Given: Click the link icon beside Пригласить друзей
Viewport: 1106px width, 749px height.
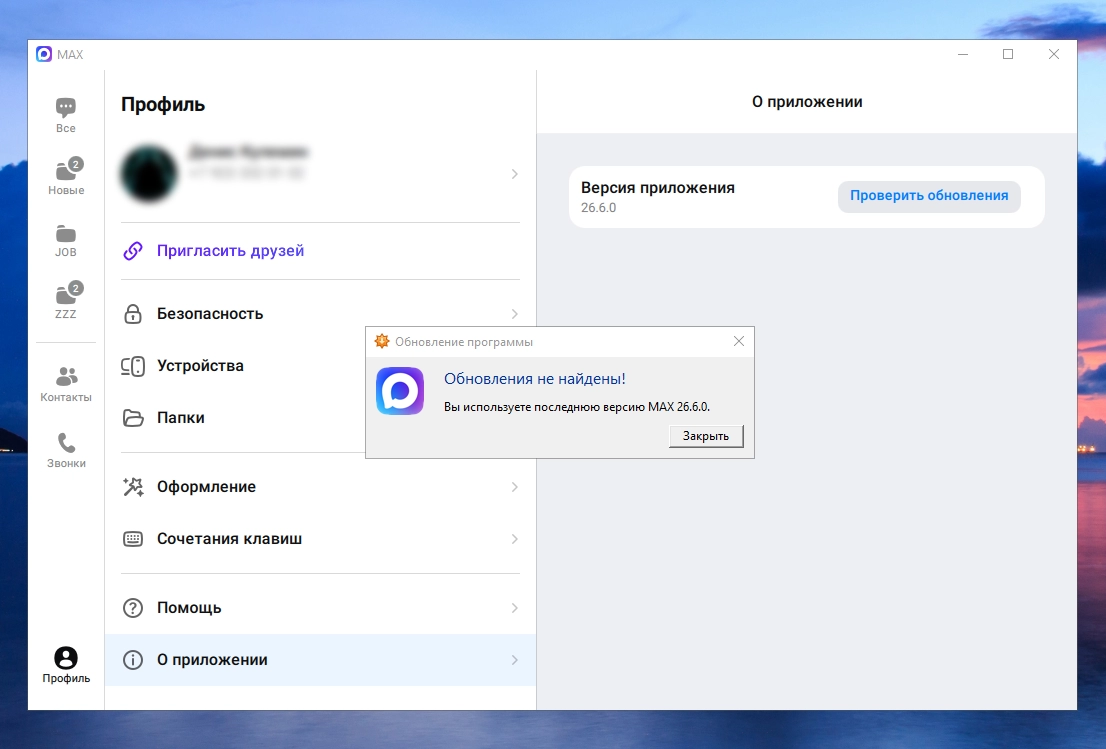Looking at the screenshot, I should 133,251.
